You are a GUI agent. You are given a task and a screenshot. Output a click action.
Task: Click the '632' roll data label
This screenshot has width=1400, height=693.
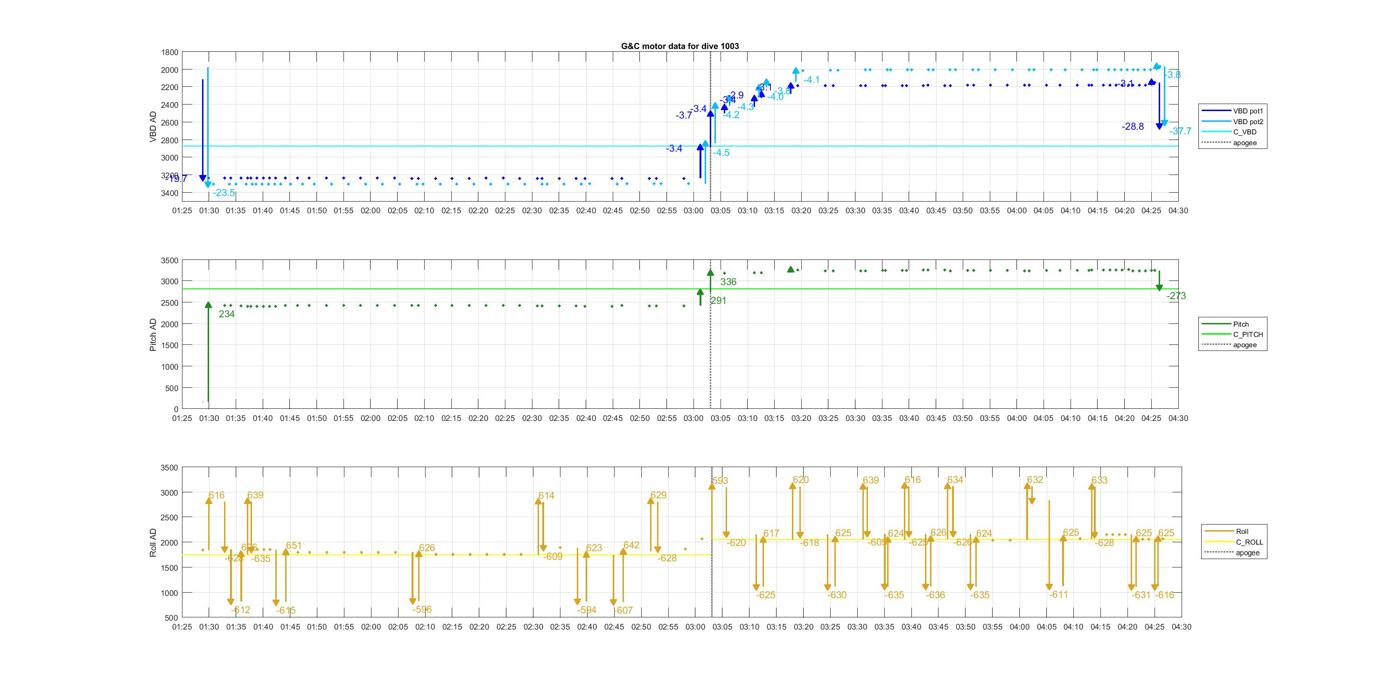pos(1035,480)
